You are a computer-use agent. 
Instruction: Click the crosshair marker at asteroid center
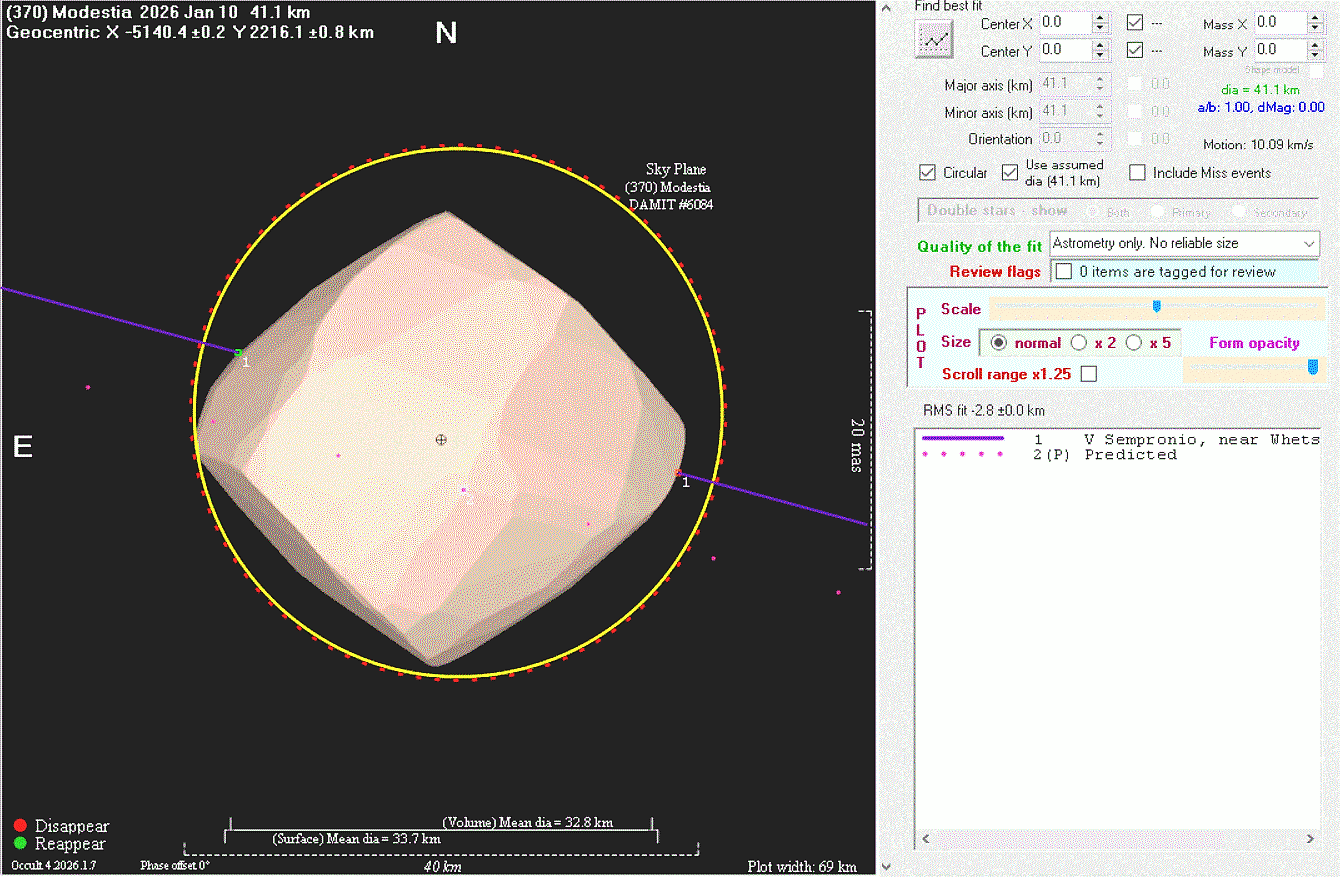click(x=441, y=439)
